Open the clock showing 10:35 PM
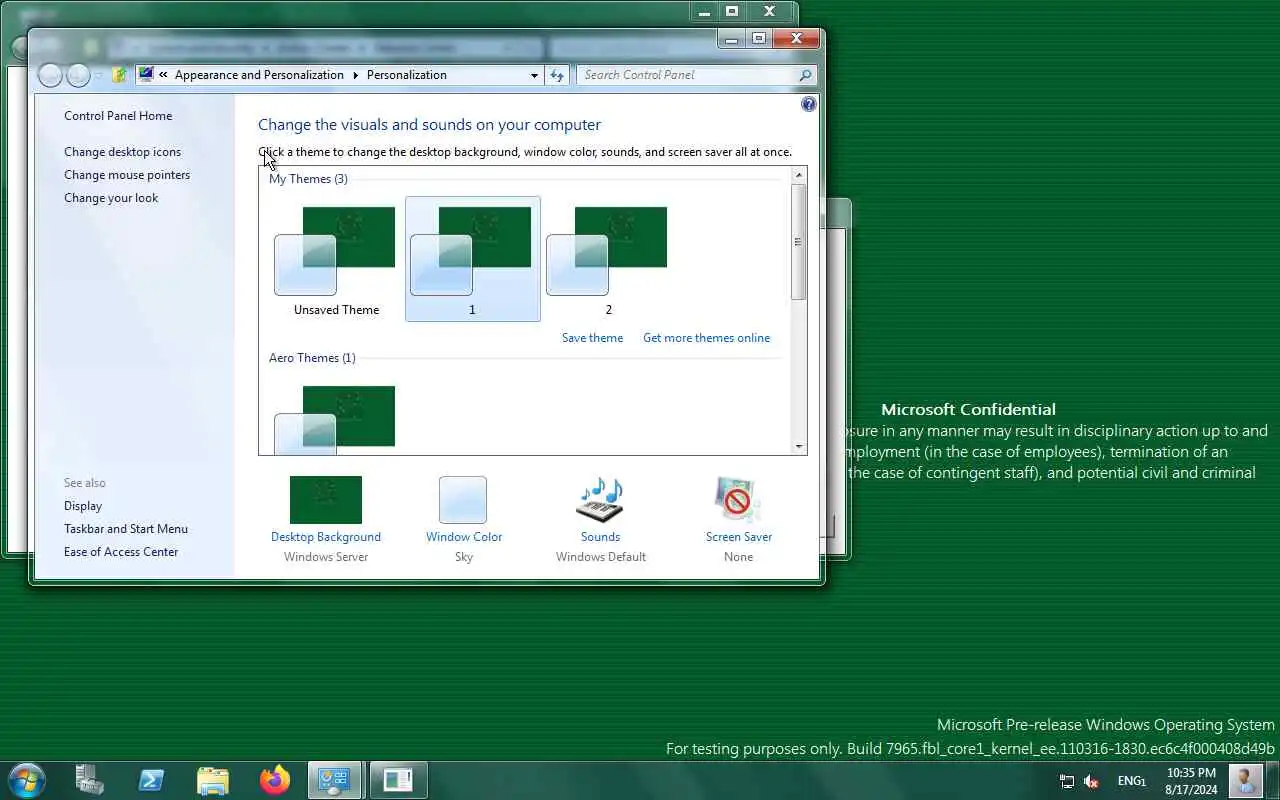 point(1191,781)
